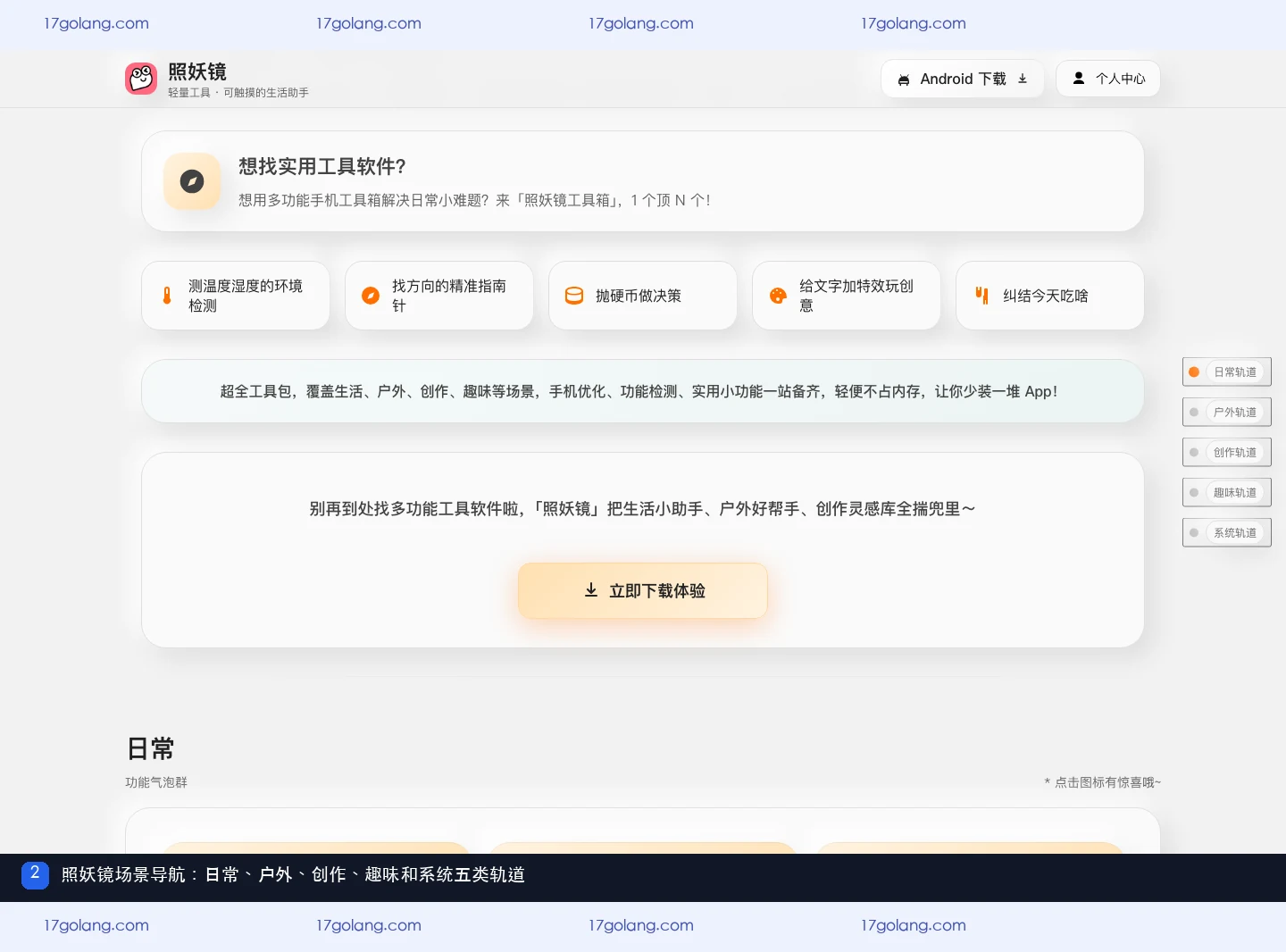
Task: Click the 立即下载体验 download button
Action: coord(643,590)
